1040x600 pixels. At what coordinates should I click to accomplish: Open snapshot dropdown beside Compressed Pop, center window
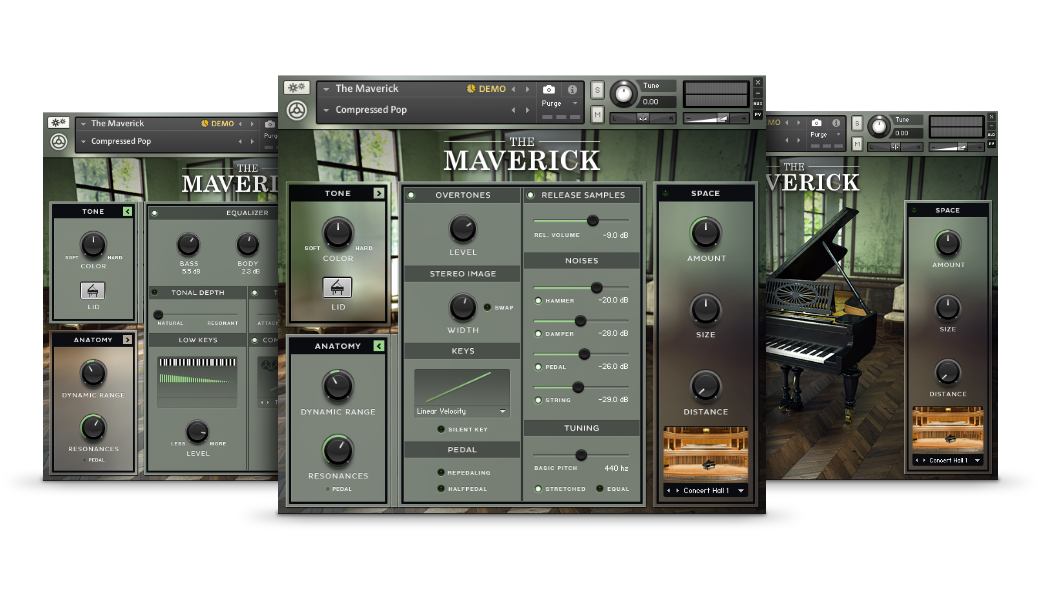(x=326, y=110)
